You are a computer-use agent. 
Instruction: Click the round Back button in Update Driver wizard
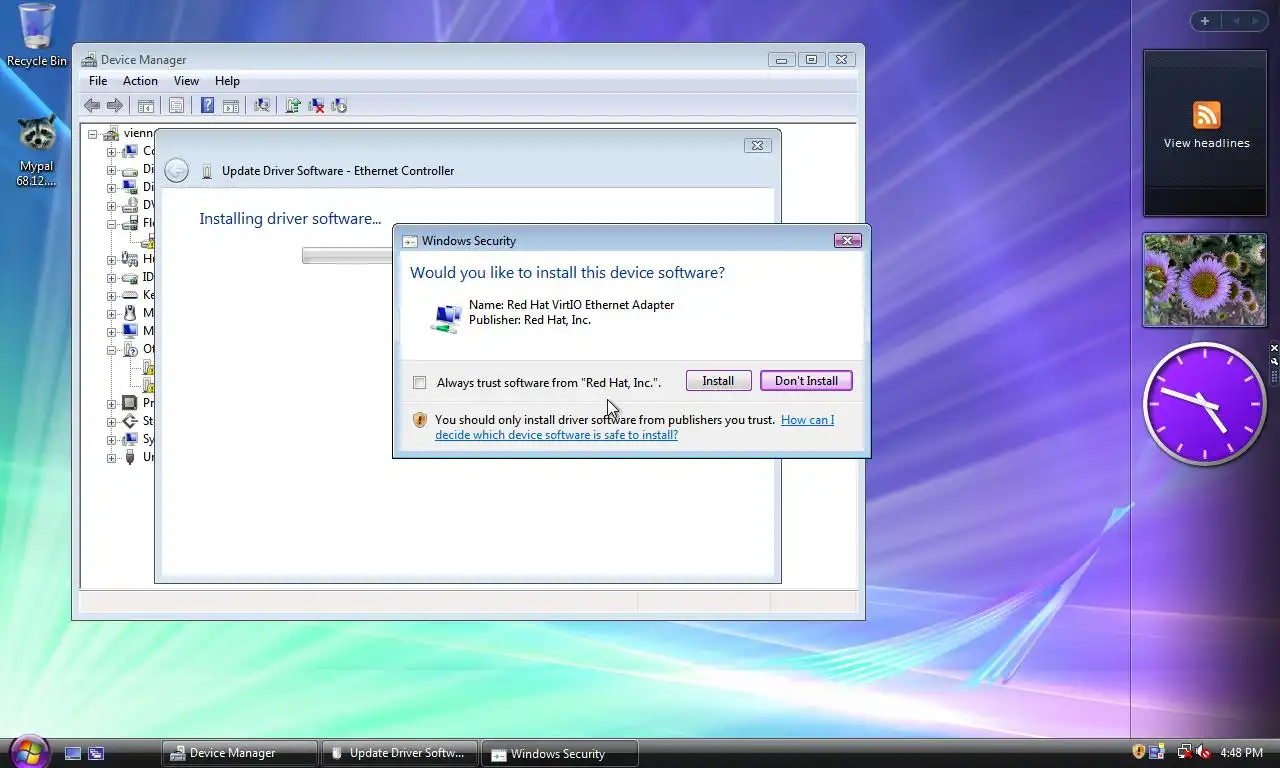pos(176,171)
